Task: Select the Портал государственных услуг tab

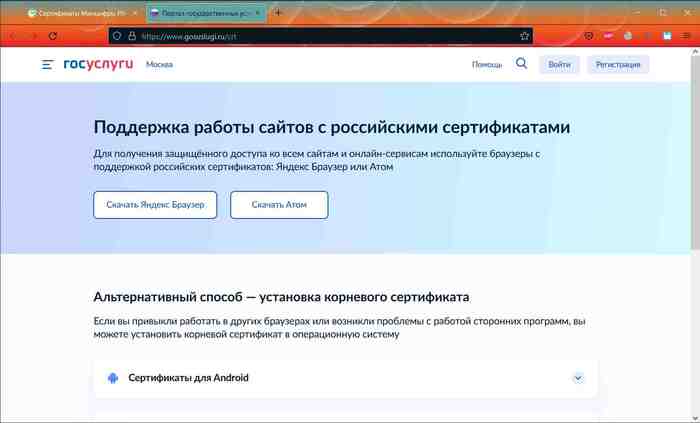Action: point(206,13)
